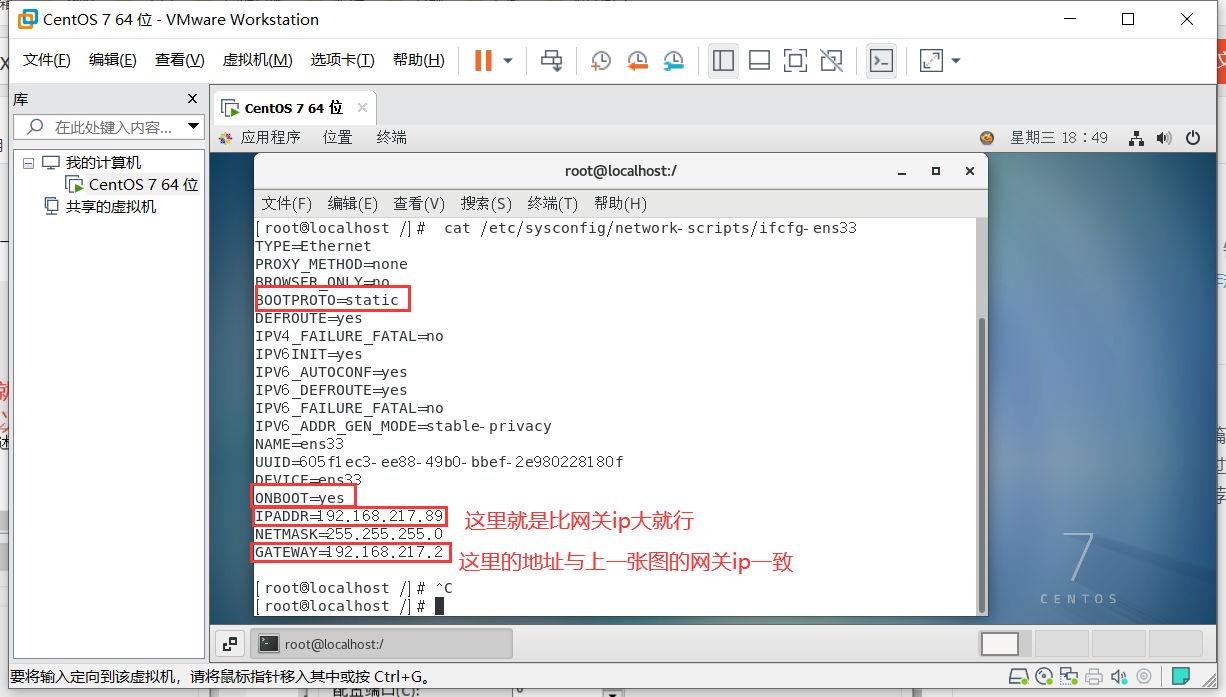Switch to Unity mode
Screen dimensions: 1226x697
point(831,61)
